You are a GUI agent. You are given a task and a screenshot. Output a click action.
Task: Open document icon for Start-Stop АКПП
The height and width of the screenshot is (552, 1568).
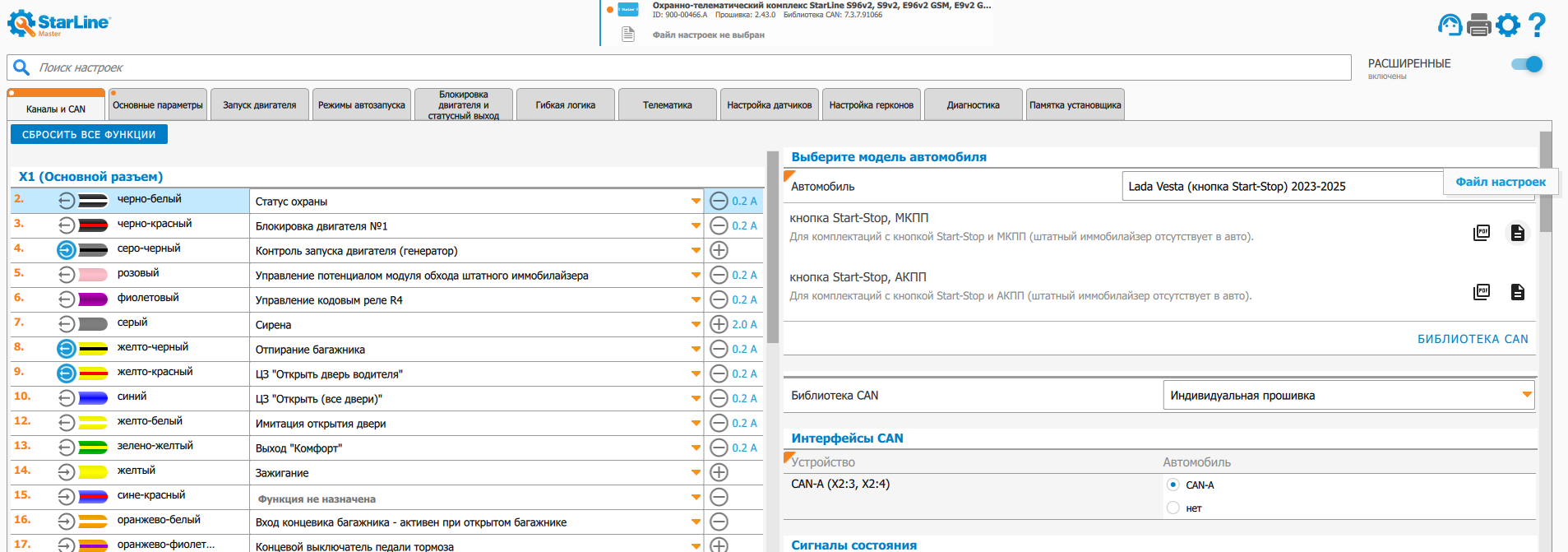click(1517, 292)
